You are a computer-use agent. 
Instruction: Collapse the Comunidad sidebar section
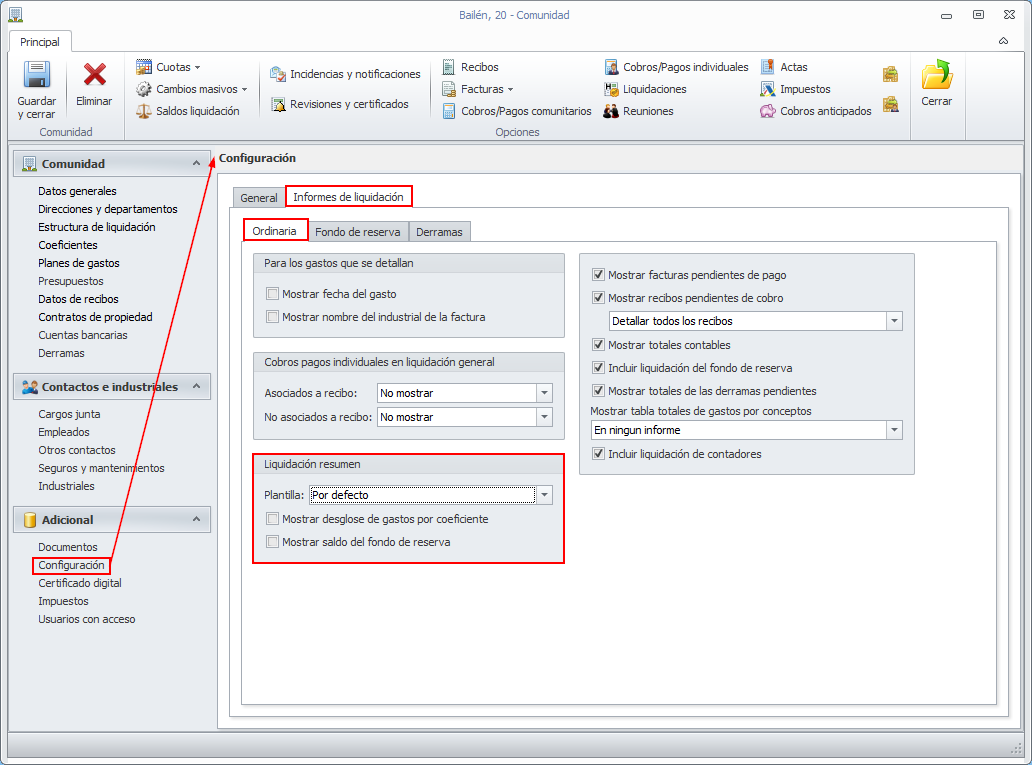click(196, 163)
